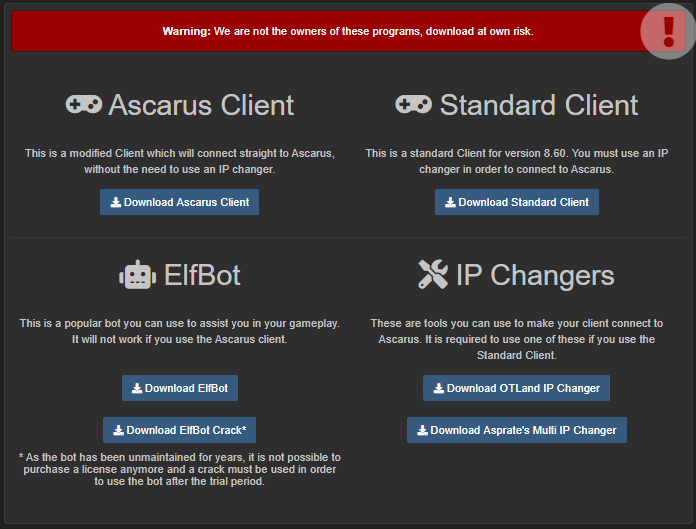The width and height of the screenshot is (696, 529).
Task: Click the Ascarus Client heading text
Action: coord(201,105)
